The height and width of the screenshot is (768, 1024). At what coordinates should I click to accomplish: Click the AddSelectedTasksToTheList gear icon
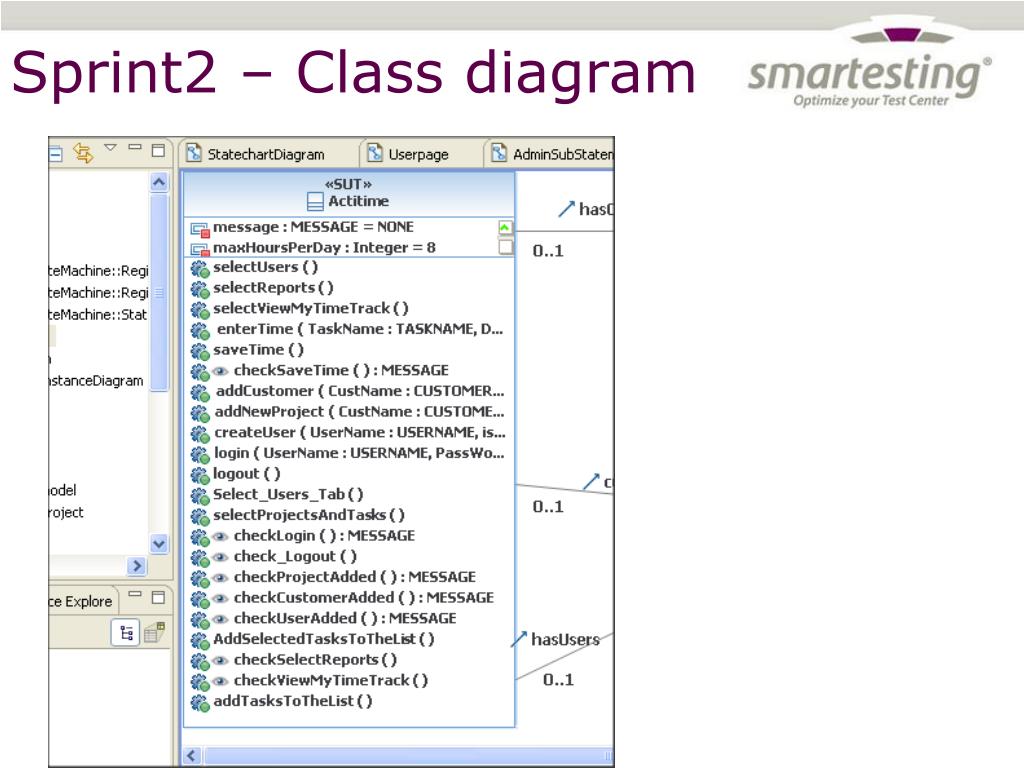(x=200, y=641)
